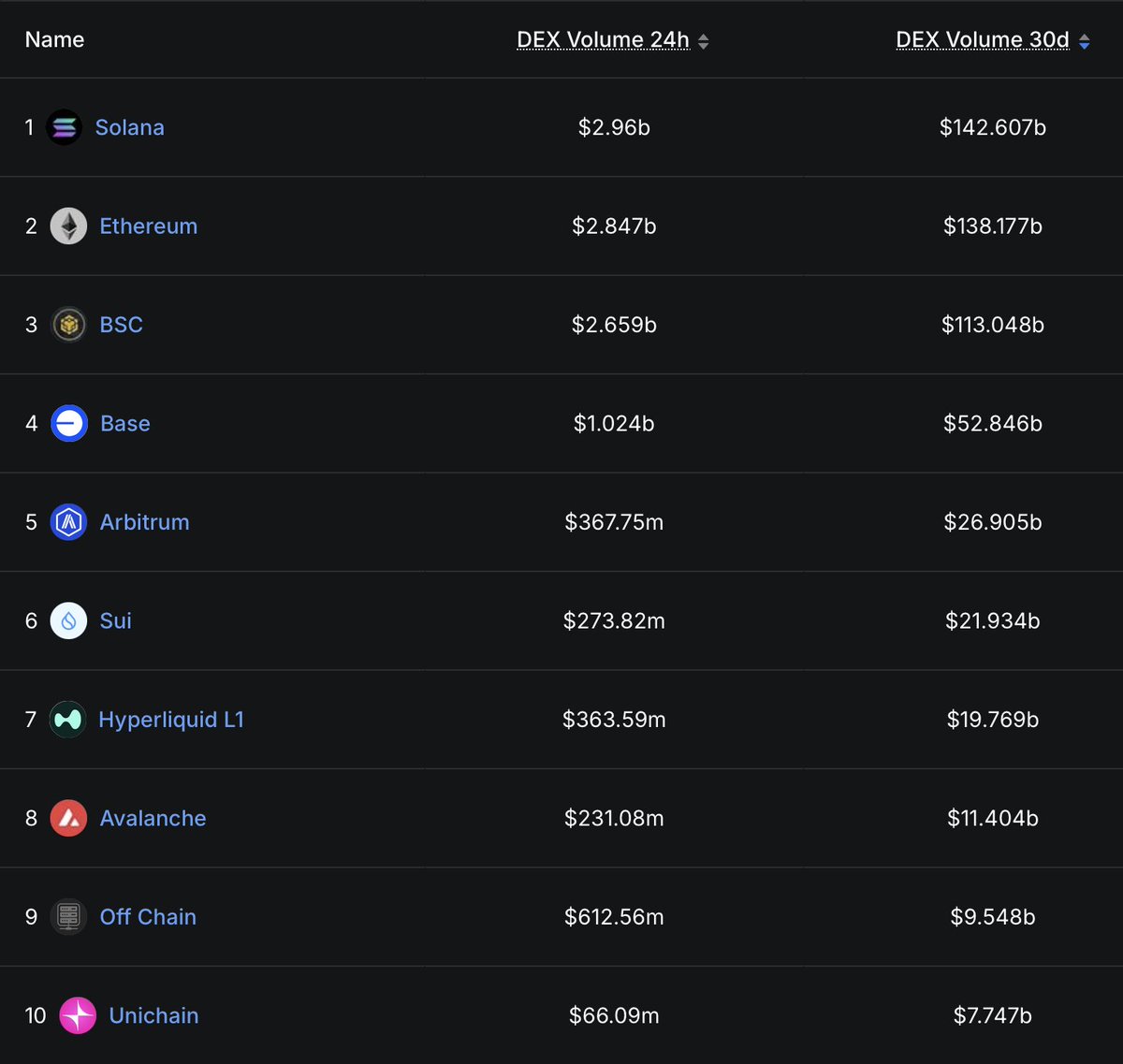
Task: Open the Ethereum chain page
Action: (148, 226)
